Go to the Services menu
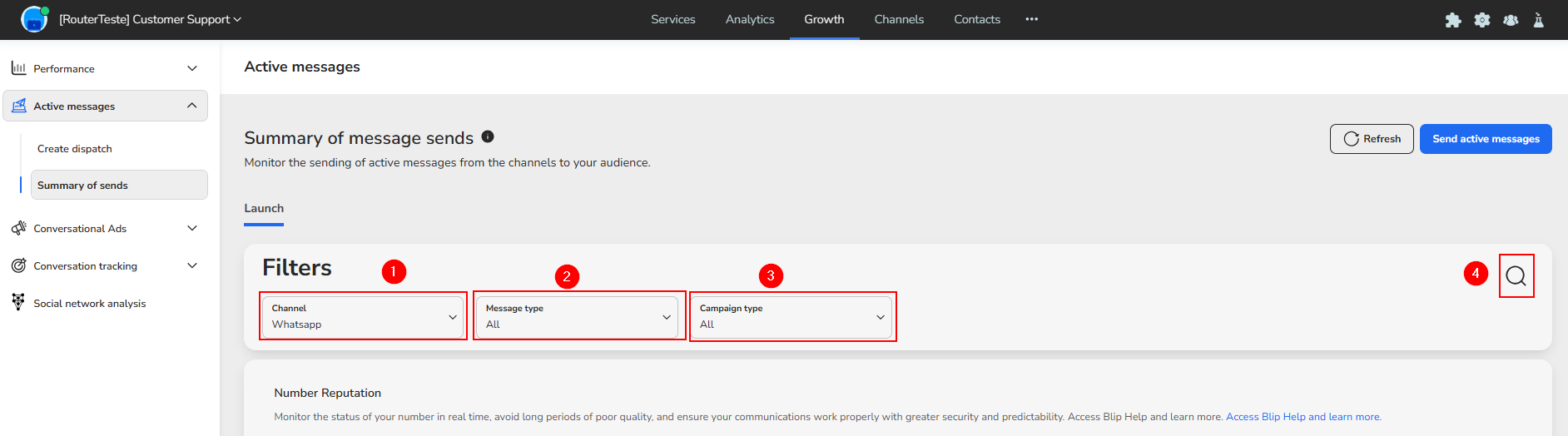Image resolution: width=1568 pixels, height=436 pixels. [x=672, y=19]
